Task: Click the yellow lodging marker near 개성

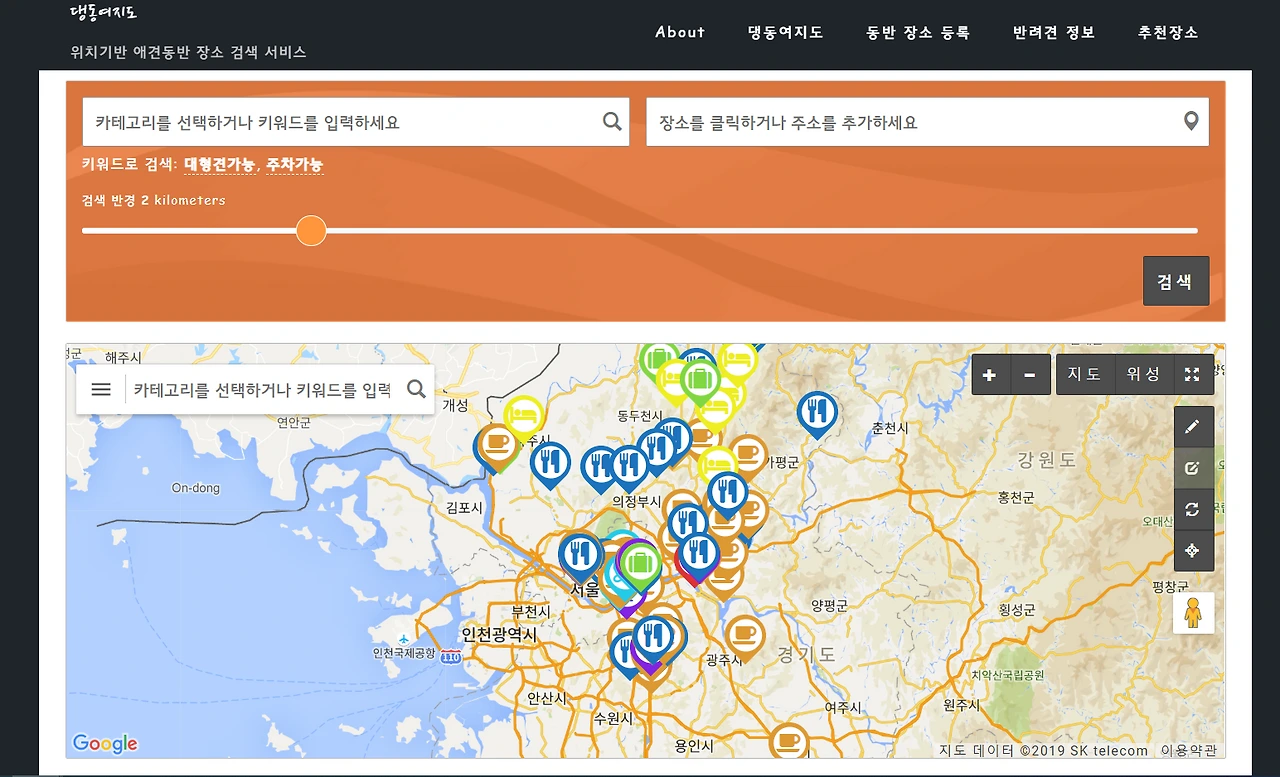Action: pos(523,417)
